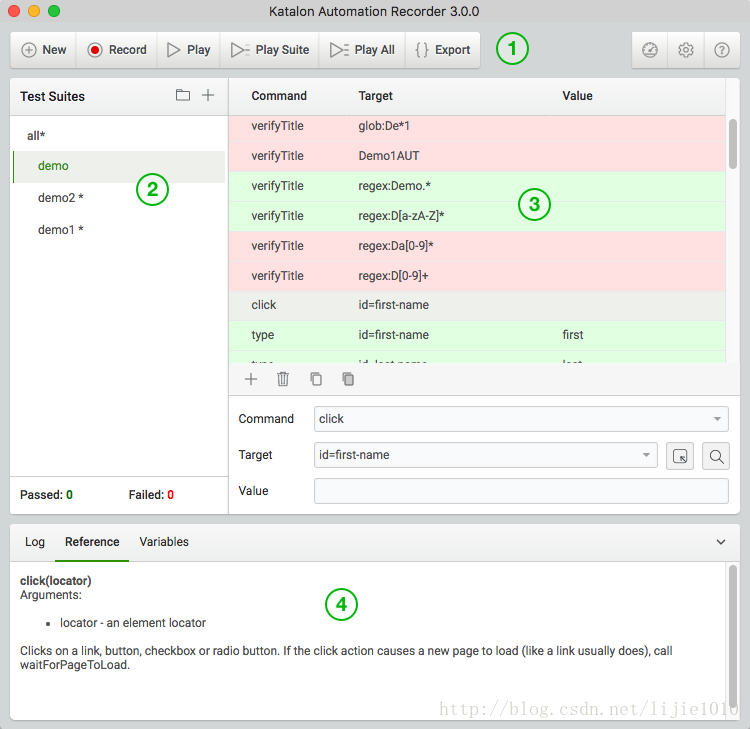The height and width of the screenshot is (729, 750).
Task: Find the target element with magnifier icon
Action: click(716, 456)
